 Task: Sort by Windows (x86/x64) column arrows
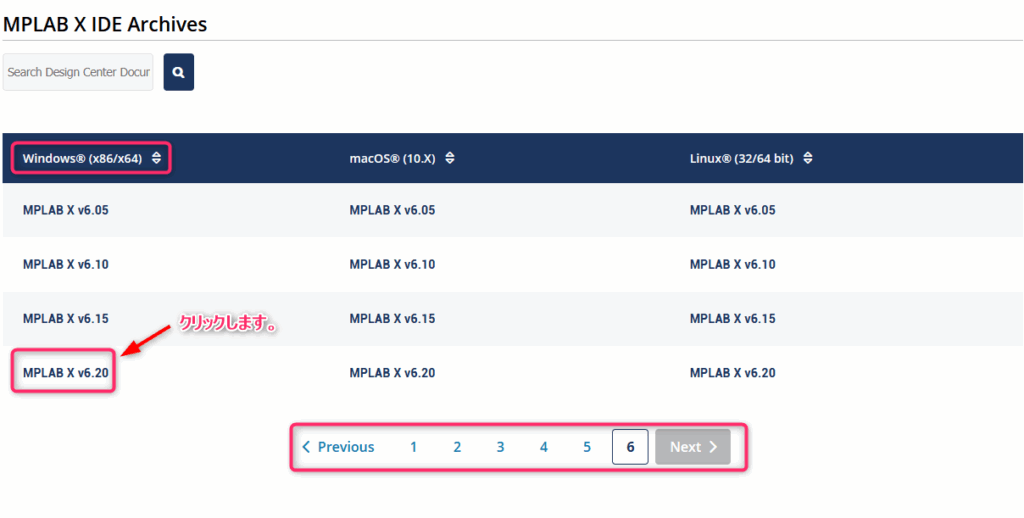156,158
